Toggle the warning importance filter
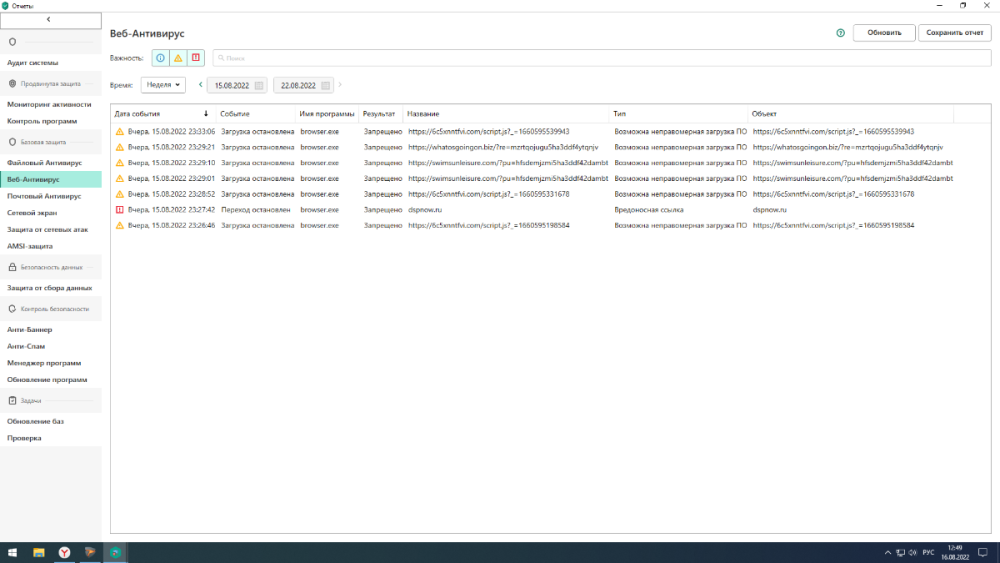Screen dimensions: 1000x563 click(178, 58)
